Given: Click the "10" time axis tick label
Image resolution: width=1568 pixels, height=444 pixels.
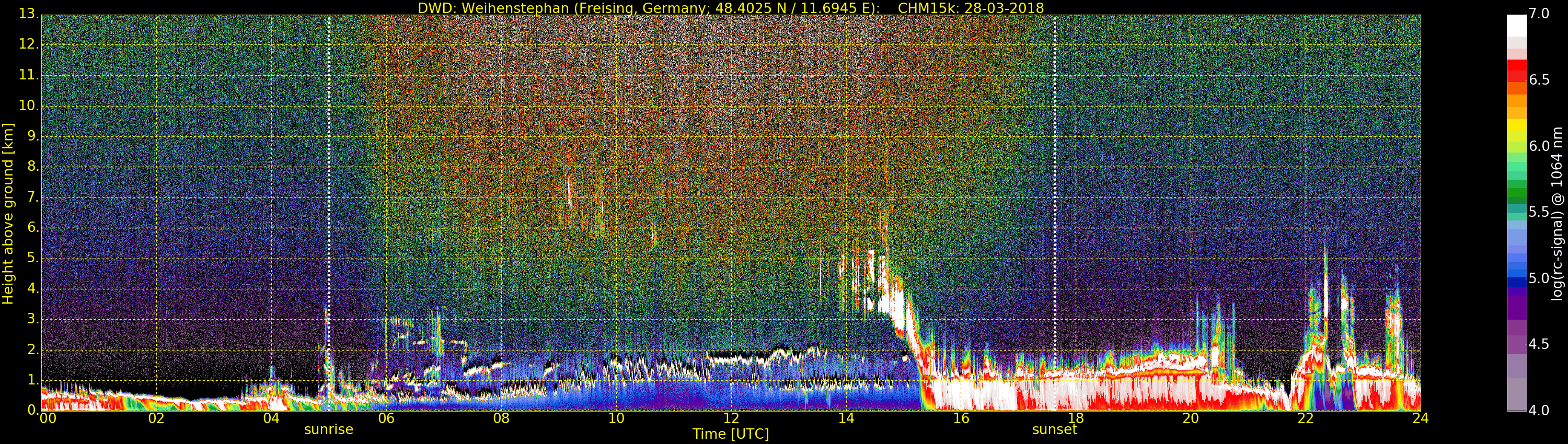Looking at the screenshot, I should pyautogui.click(x=616, y=418).
